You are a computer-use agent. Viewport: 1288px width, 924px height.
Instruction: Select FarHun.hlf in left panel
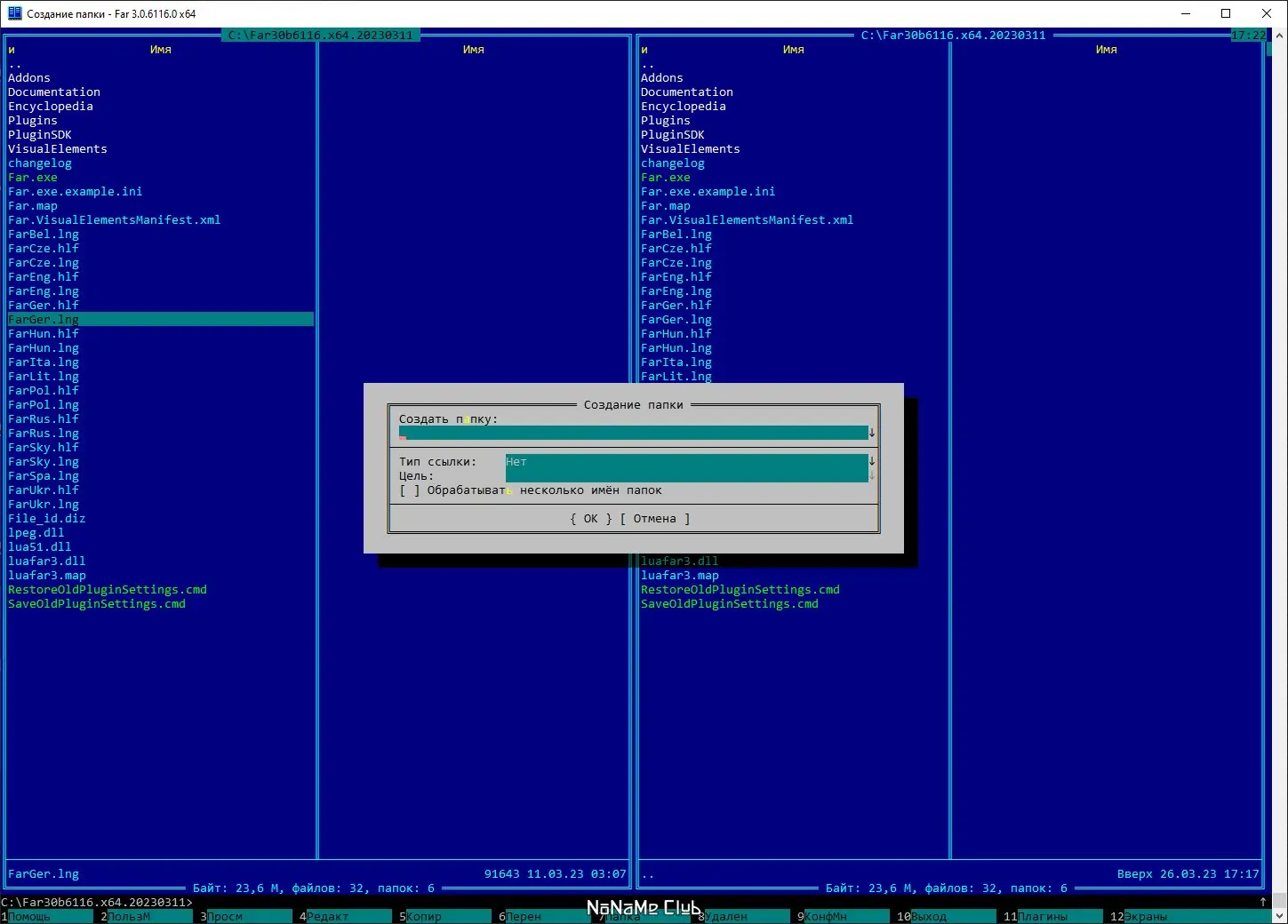pyautogui.click(x=44, y=334)
